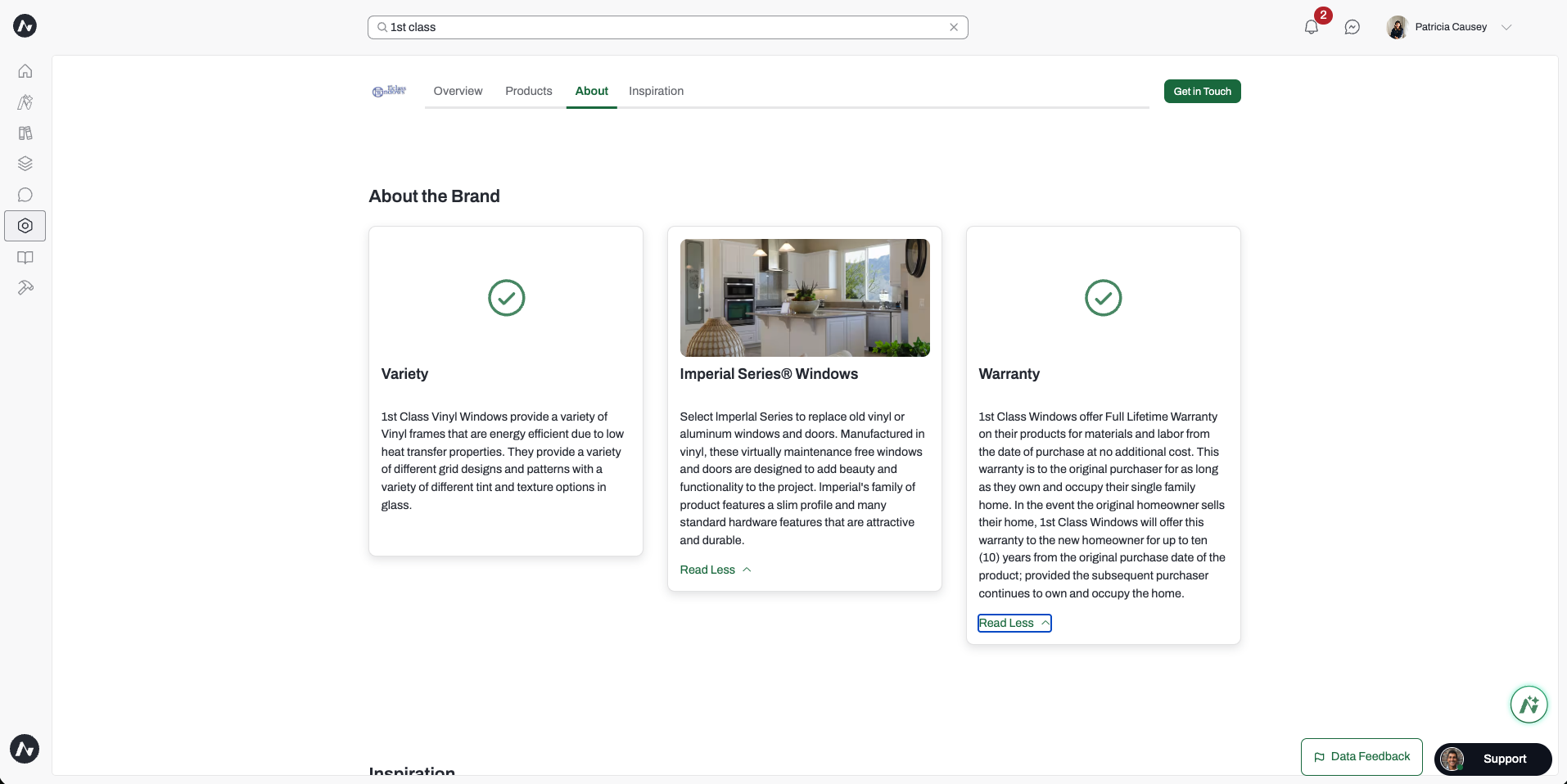The image size is (1567, 784).
Task: Collapse Imperial Series card with its chevron
Action: point(747,570)
